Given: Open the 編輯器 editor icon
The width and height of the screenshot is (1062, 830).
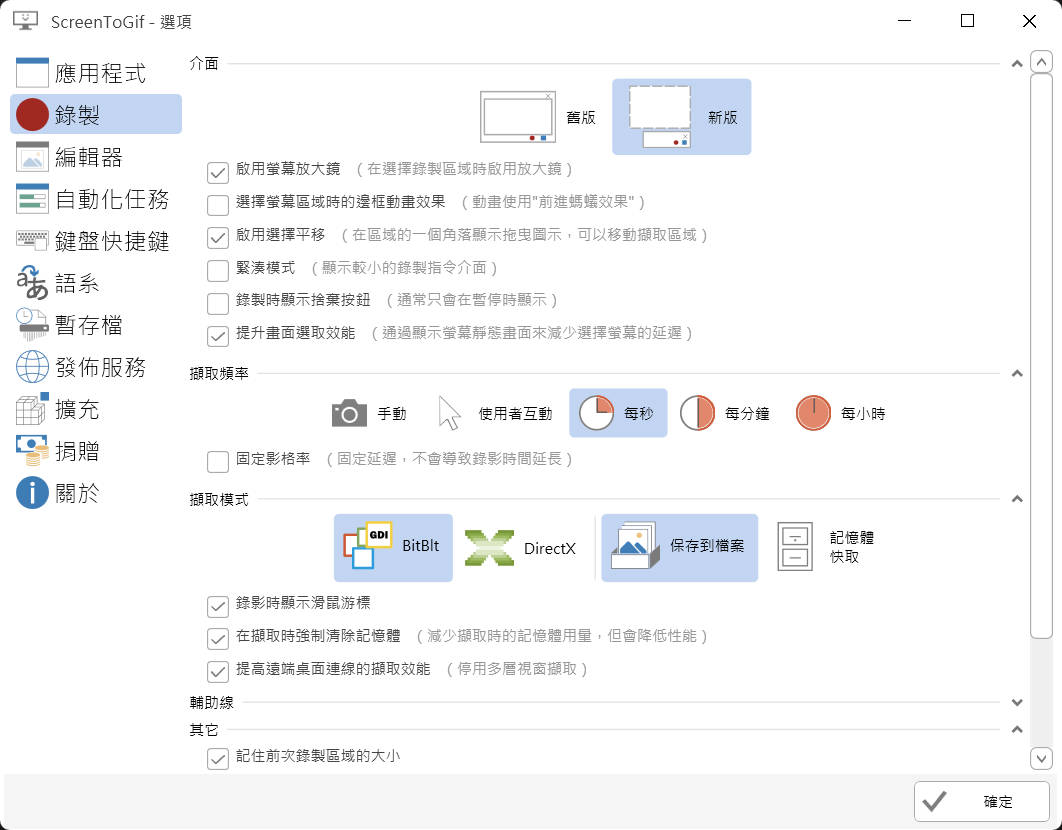Looking at the screenshot, I should click(32, 157).
